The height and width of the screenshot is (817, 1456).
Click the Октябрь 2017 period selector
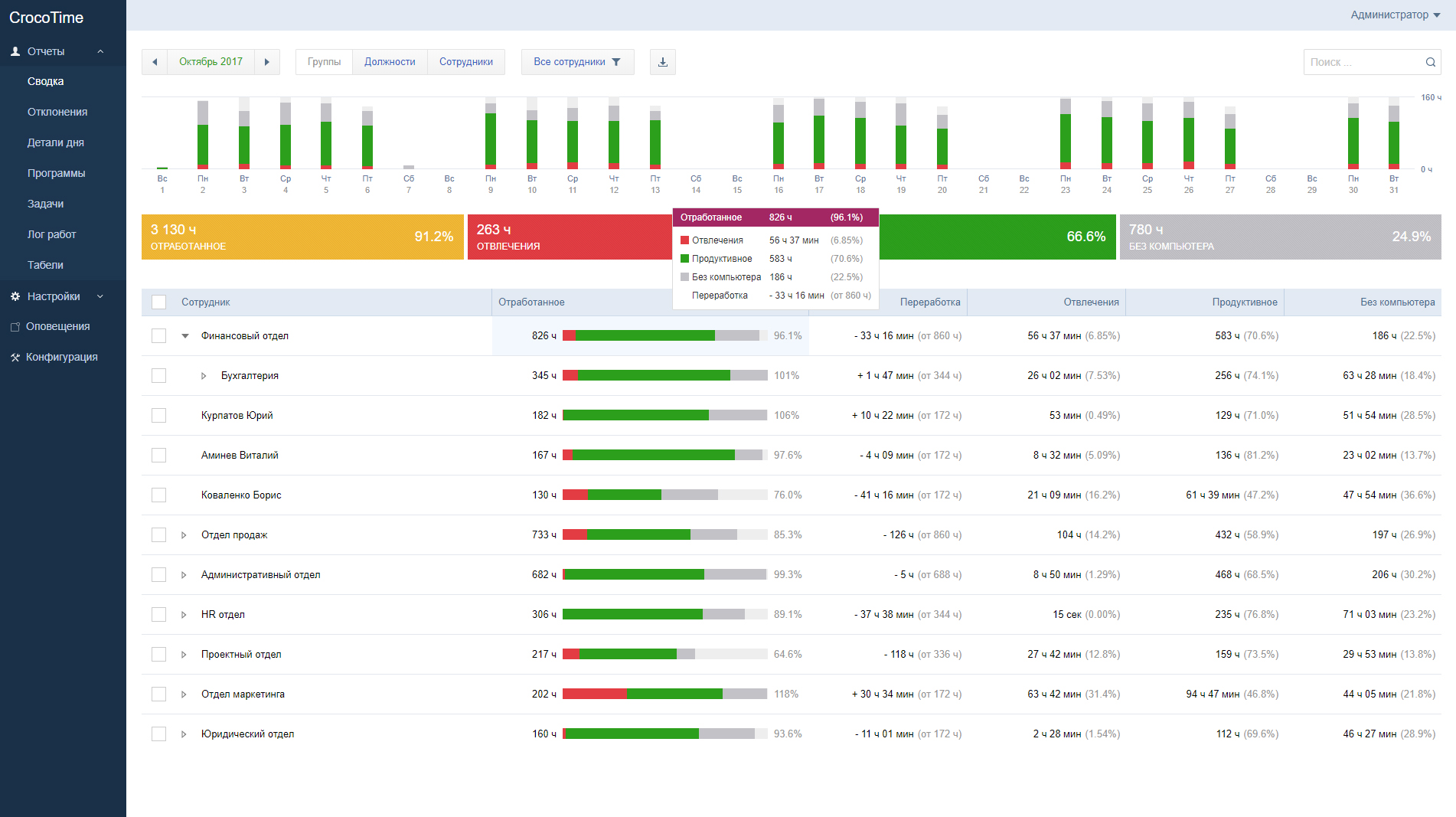[x=211, y=62]
